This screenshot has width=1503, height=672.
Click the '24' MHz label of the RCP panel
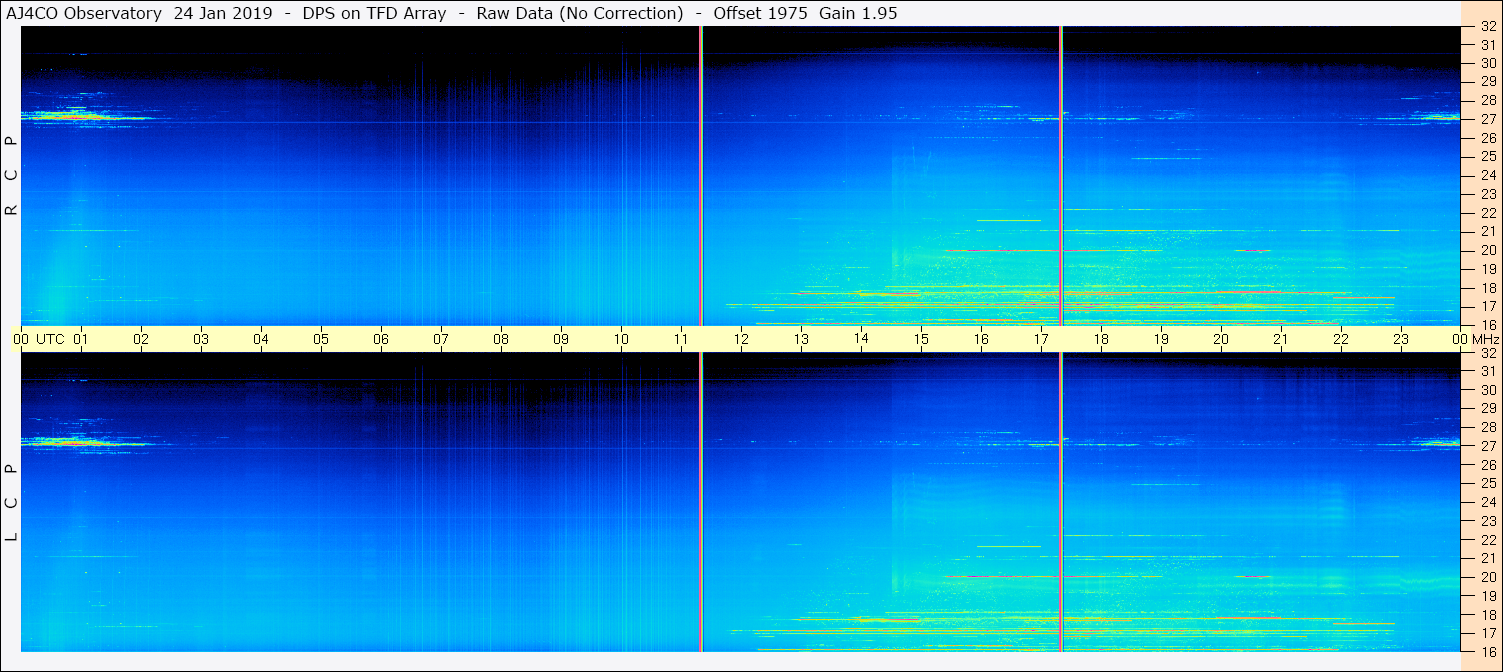(1487, 176)
